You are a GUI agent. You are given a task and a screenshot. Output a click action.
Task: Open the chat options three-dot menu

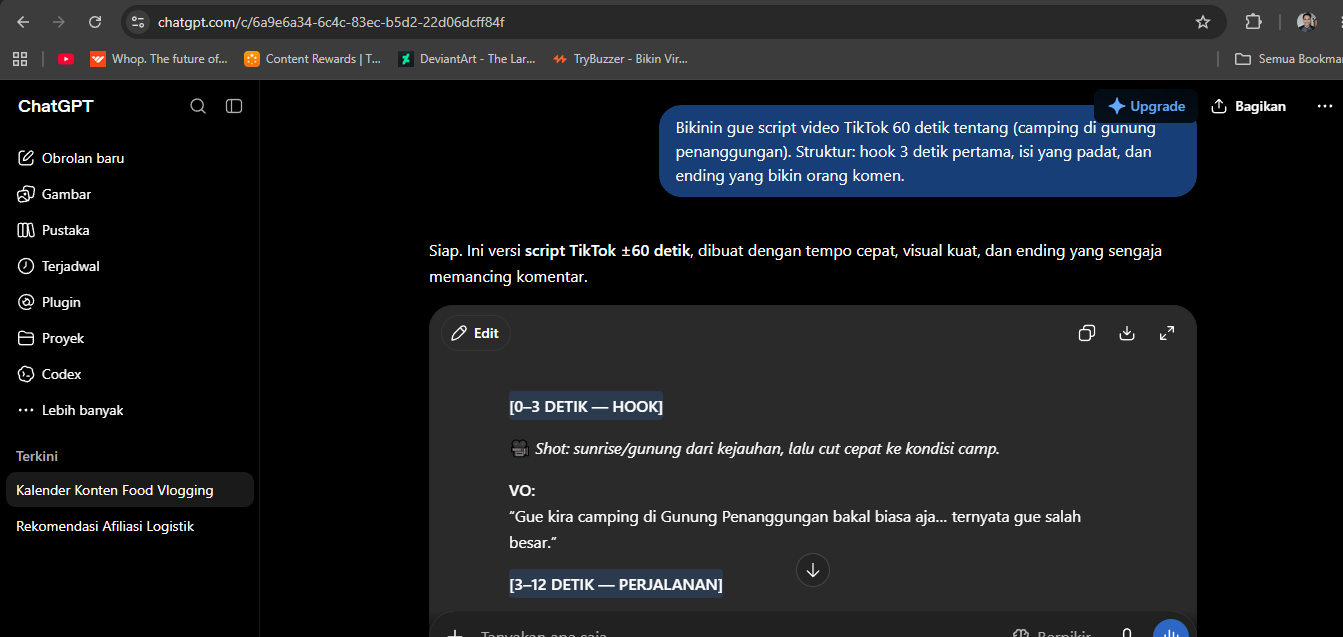[1324, 106]
